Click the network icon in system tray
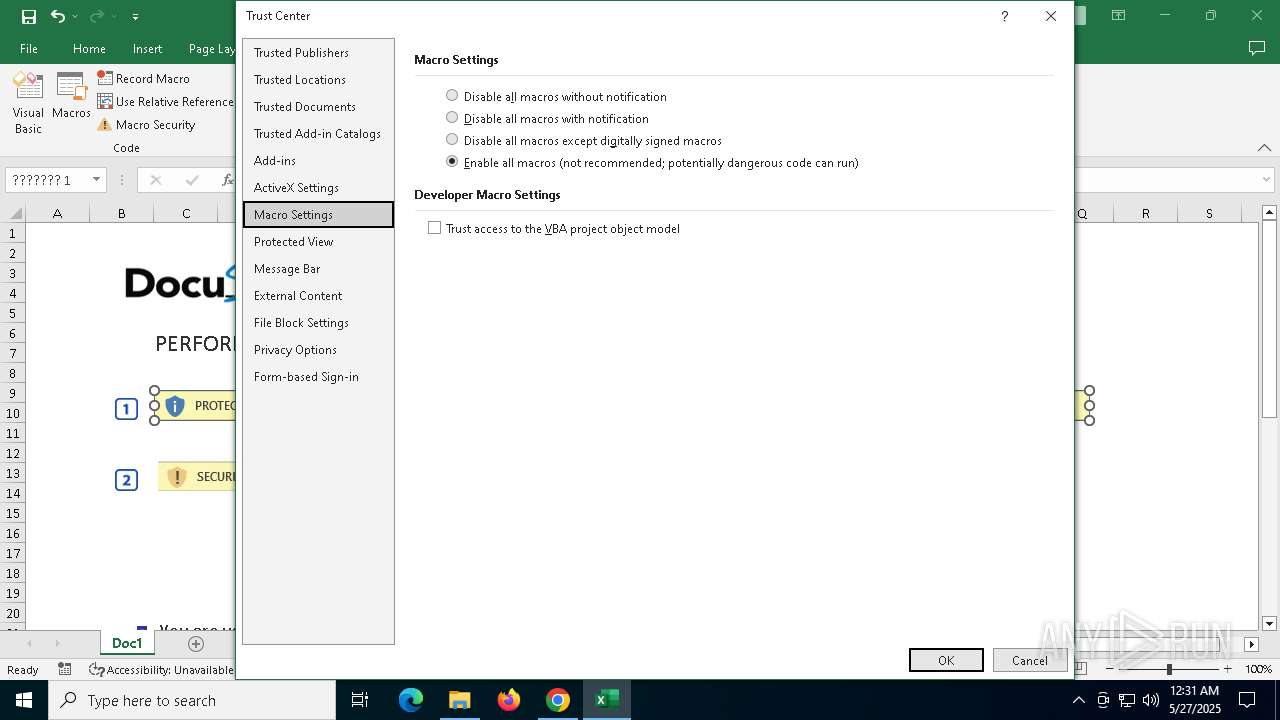The image size is (1280, 720). click(1126, 700)
